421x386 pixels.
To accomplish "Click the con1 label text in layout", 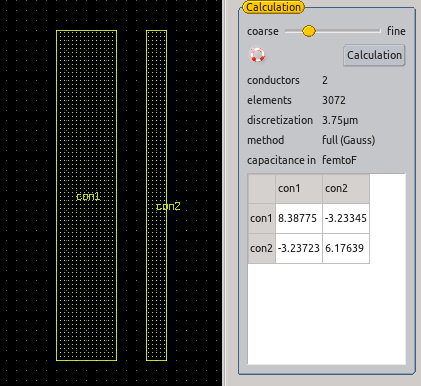I will [88, 196].
